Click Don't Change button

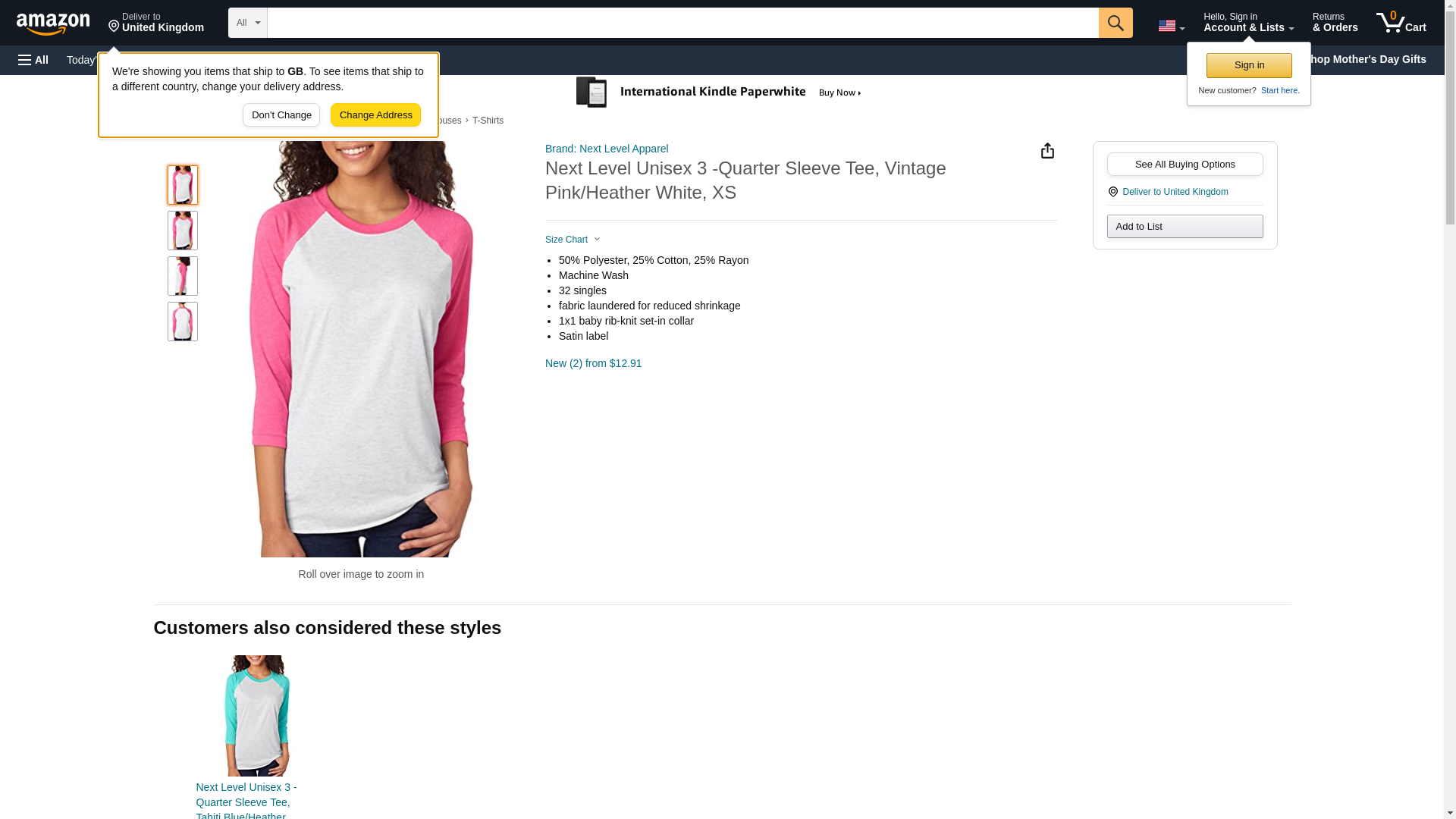(281, 115)
